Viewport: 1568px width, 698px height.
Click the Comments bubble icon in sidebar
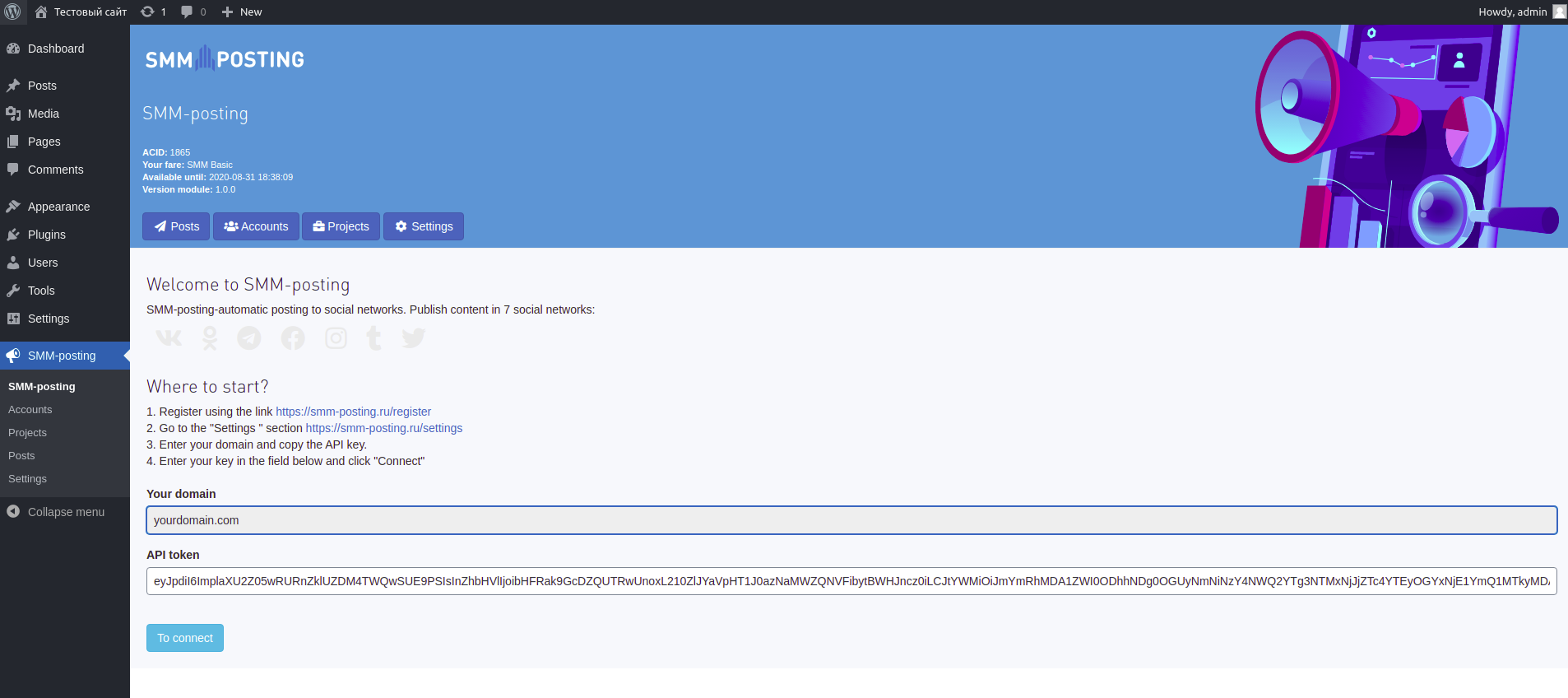pyautogui.click(x=13, y=170)
